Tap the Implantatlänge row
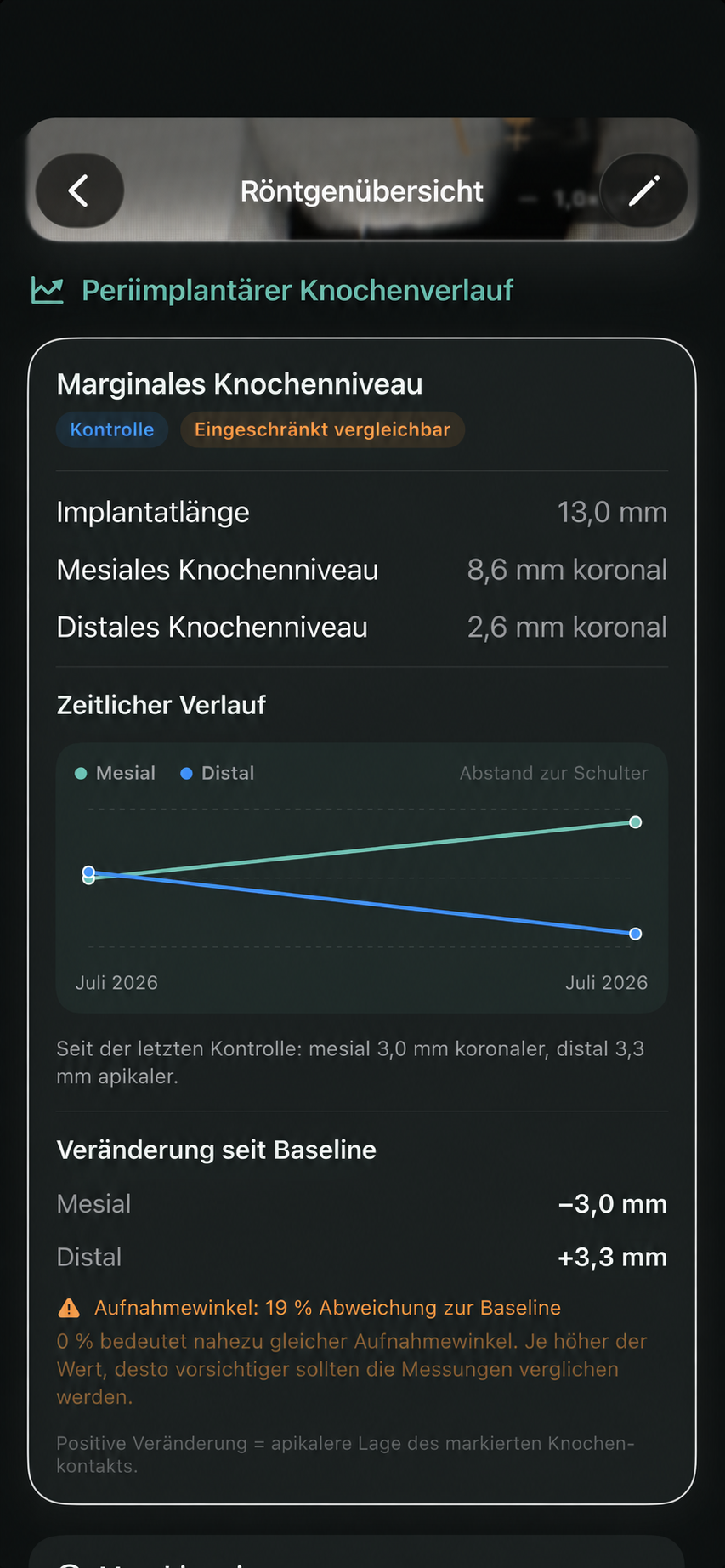The height and width of the screenshot is (1568, 725). [362, 512]
